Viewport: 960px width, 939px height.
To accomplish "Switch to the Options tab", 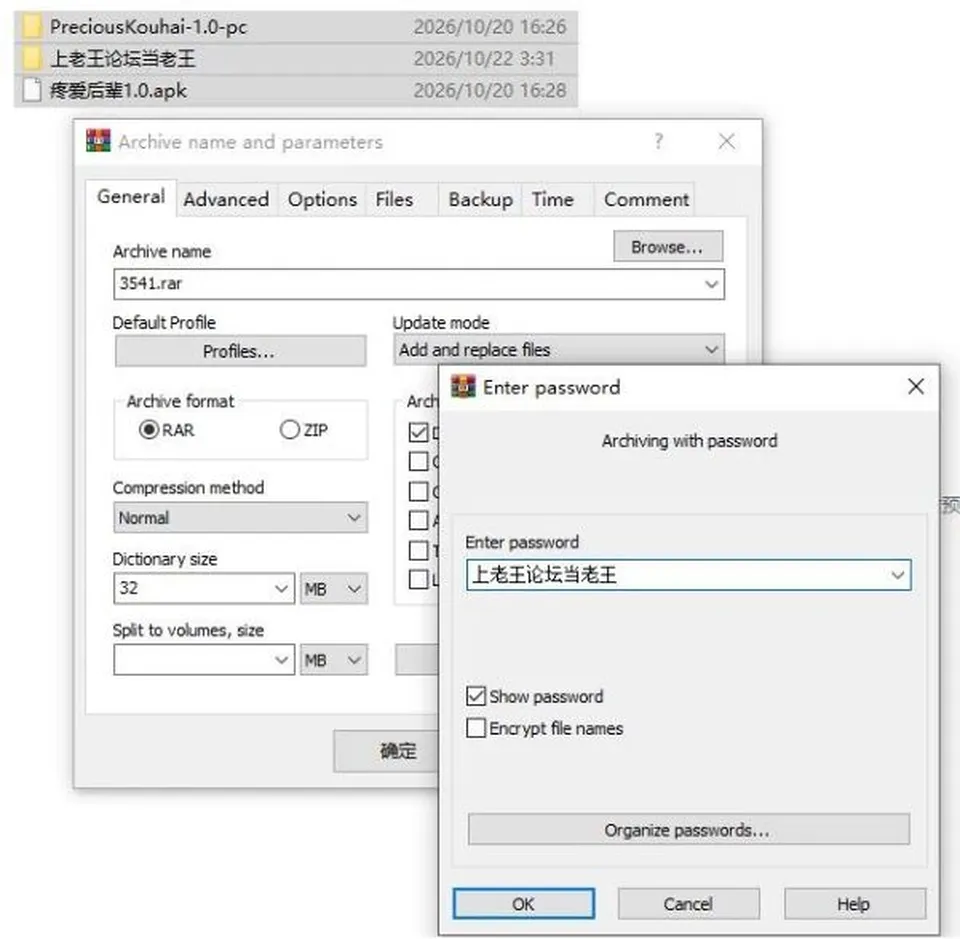I will (322, 200).
